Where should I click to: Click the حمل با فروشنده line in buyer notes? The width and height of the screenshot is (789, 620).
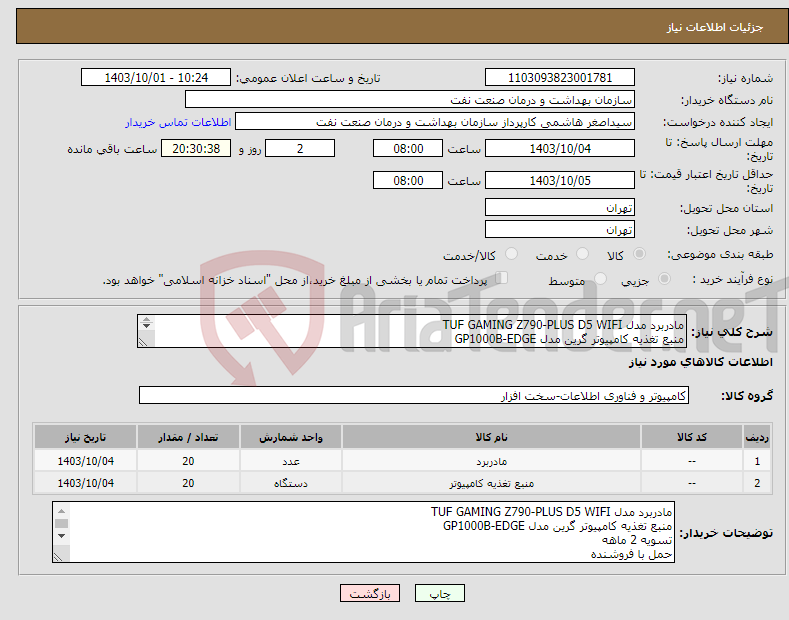[632, 554]
